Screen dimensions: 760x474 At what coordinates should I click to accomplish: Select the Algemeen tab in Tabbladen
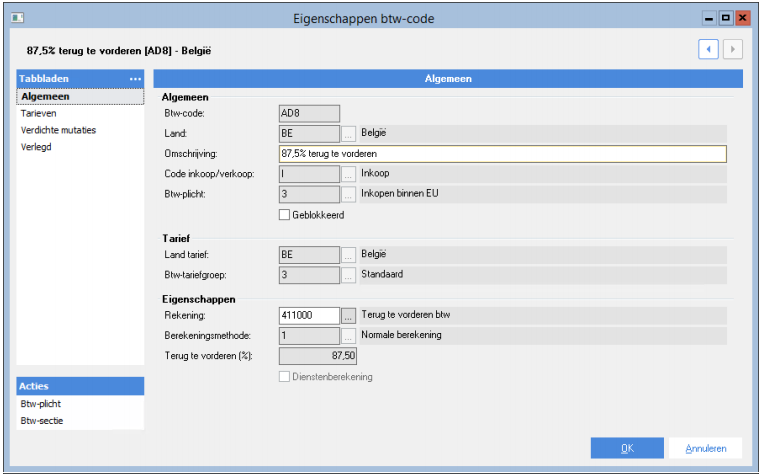pyautogui.click(x=80, y=96)
